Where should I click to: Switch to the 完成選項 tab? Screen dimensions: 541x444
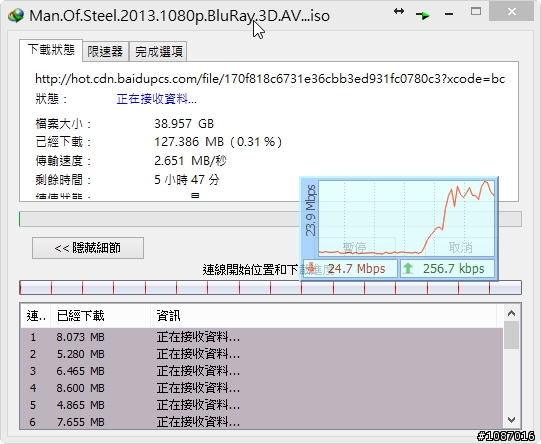tap(158, 51)
